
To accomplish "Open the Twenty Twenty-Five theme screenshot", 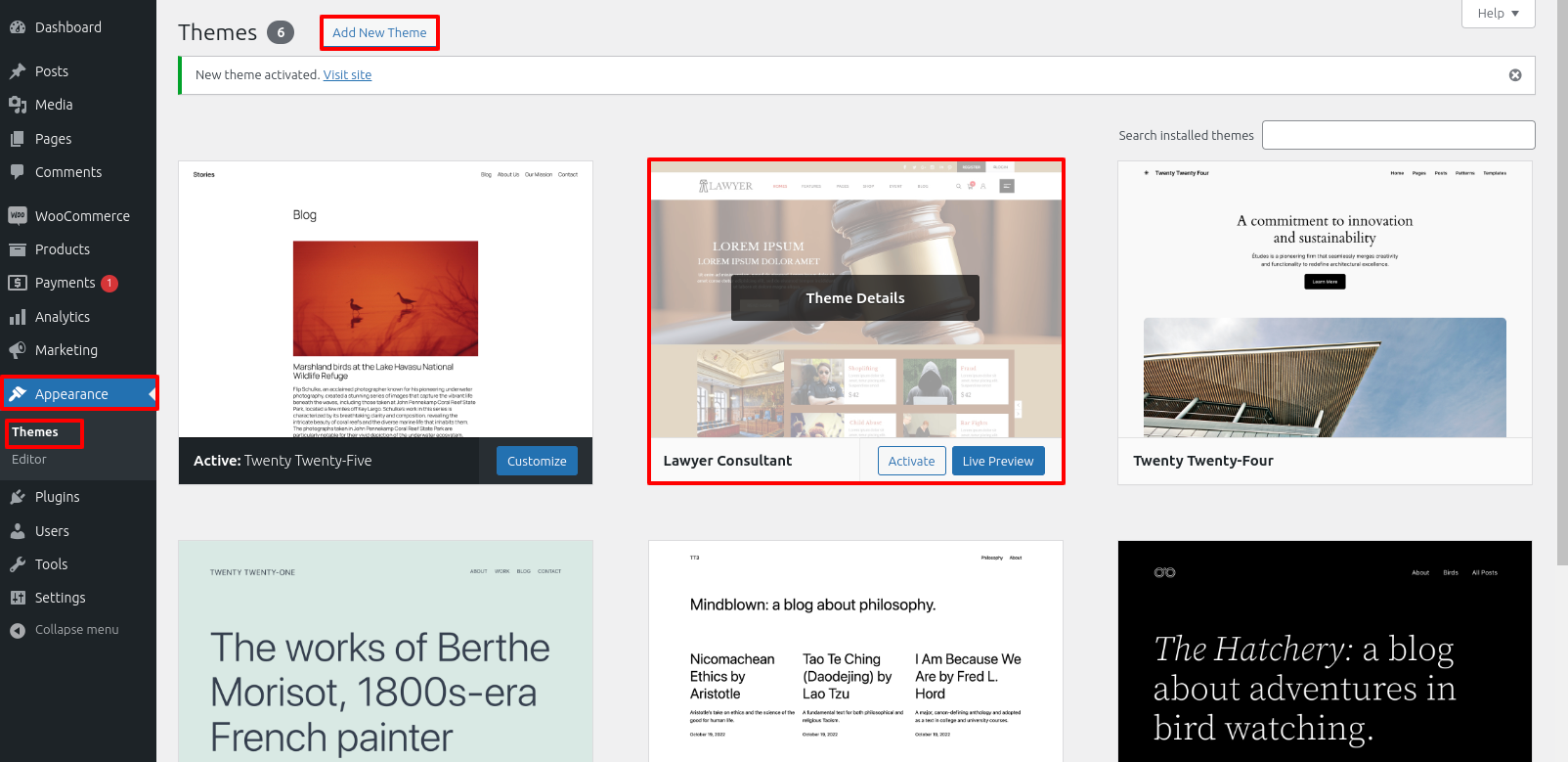I will (385, 299).
